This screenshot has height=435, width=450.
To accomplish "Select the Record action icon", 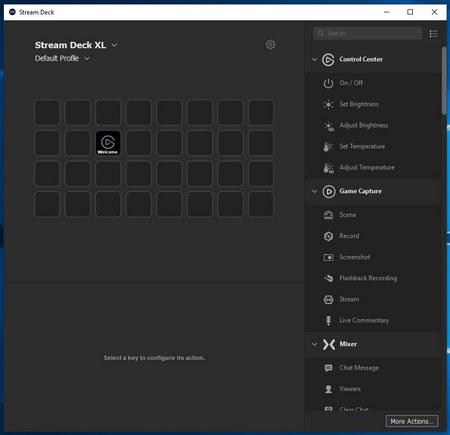I will 328,236.
